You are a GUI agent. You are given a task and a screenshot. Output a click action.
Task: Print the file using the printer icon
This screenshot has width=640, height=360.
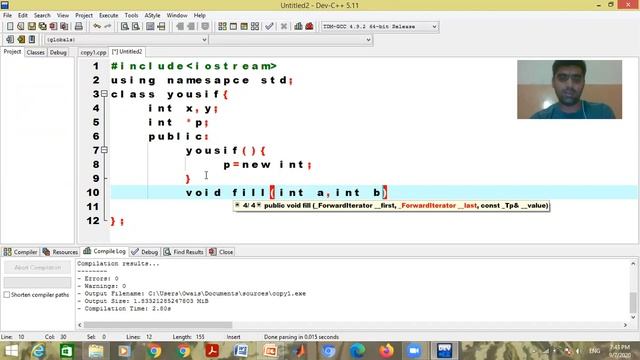point(78,27)
